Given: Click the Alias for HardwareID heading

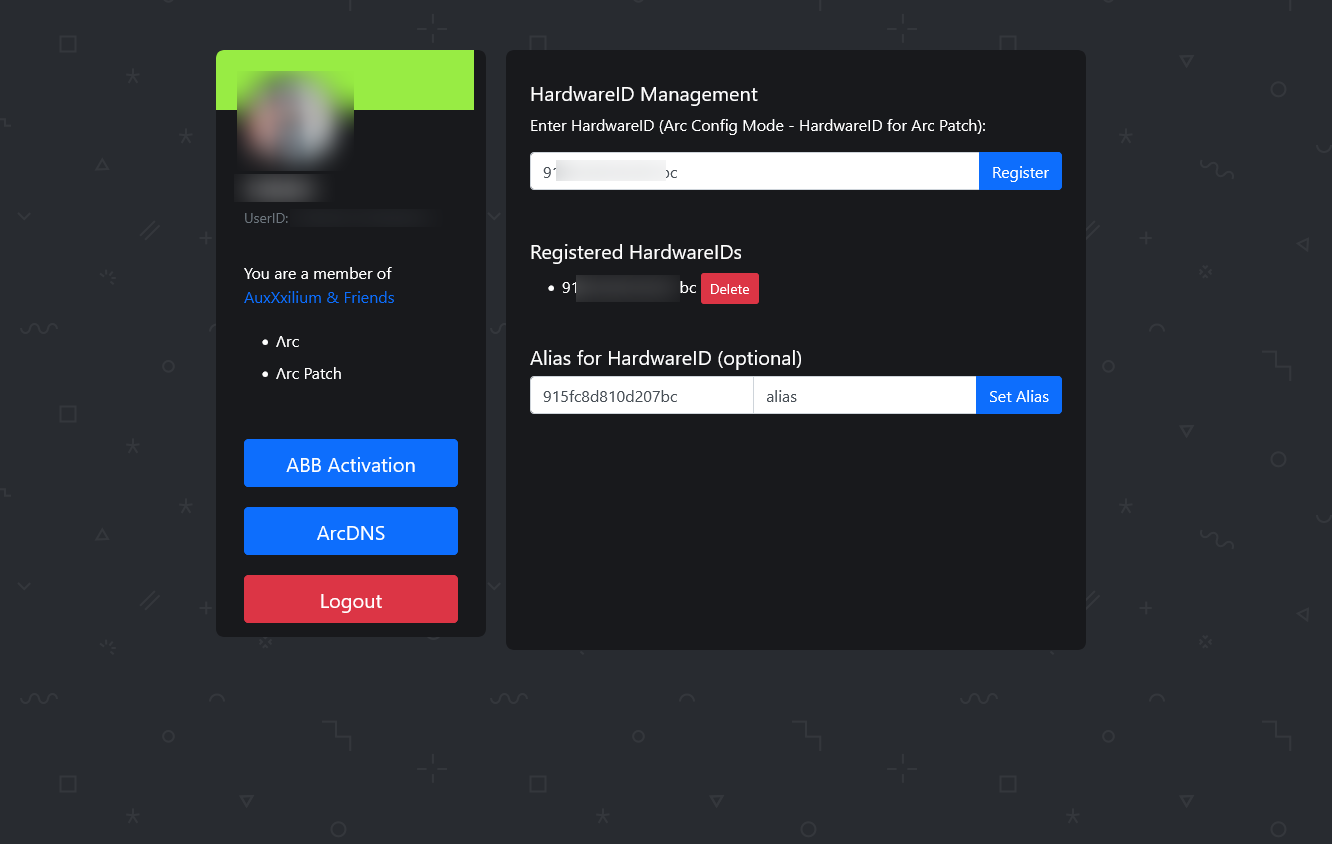Looking at the screenshot, I should pos(665,358).
